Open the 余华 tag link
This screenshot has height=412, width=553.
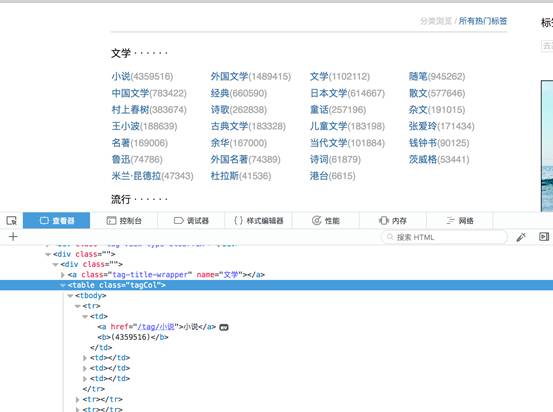(220, 143)
